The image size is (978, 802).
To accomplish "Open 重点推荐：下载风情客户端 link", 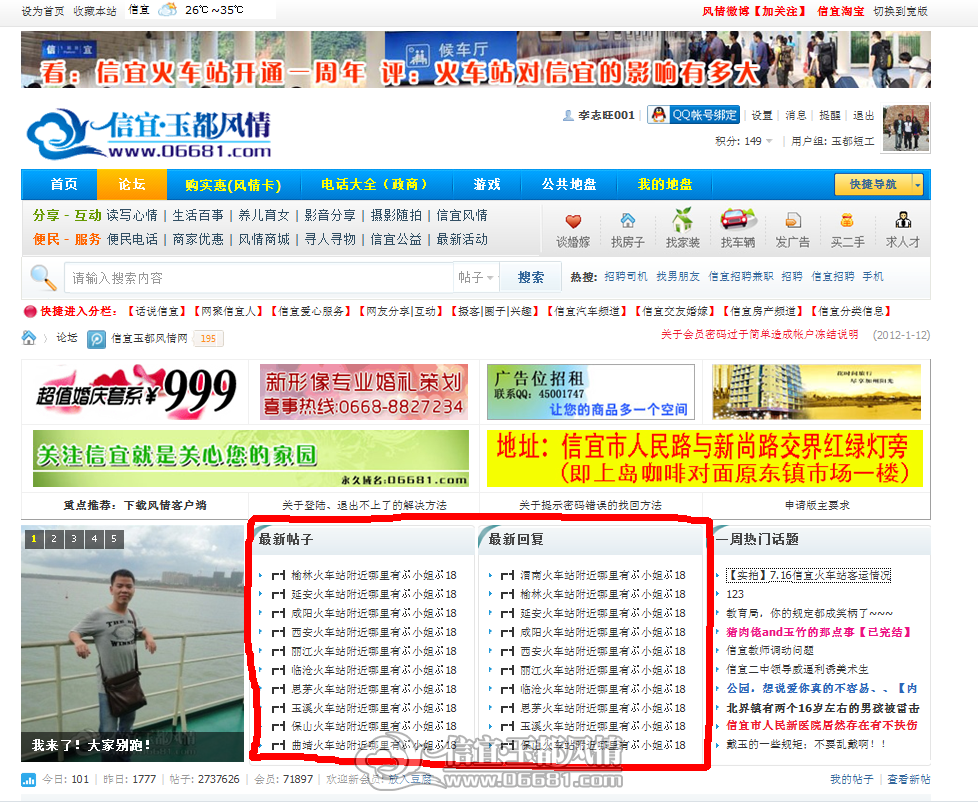I will tap(135, 506).
